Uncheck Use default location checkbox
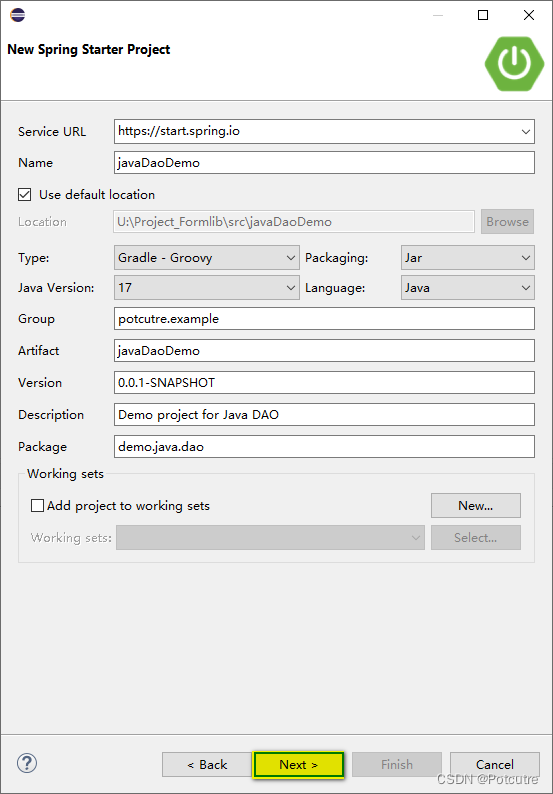 click(x=24, y=194)
